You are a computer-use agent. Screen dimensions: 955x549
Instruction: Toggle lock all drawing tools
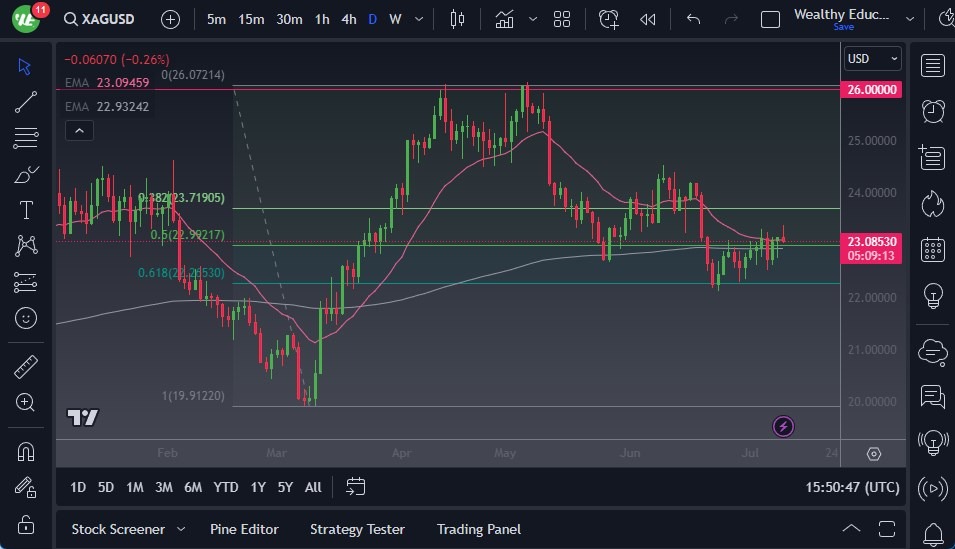[x=26, y=524]
